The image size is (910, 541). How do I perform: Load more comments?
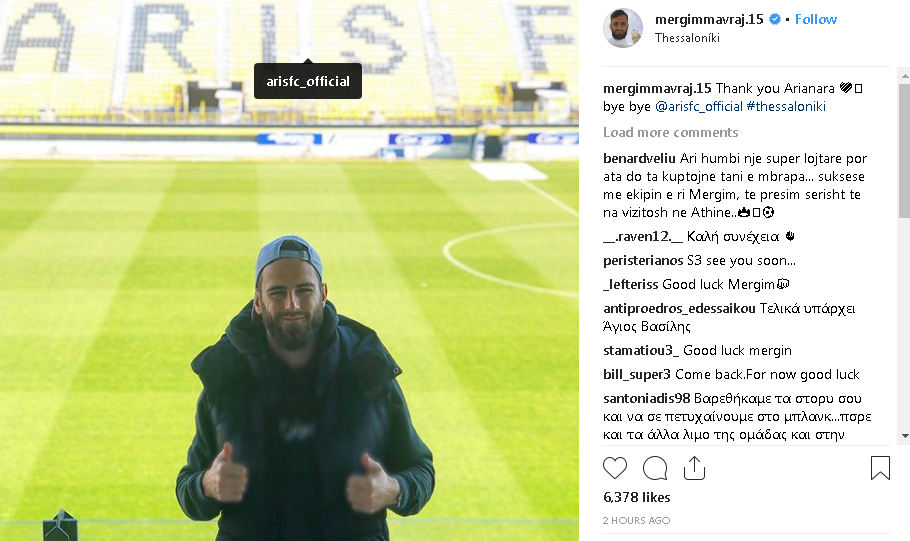coord(670,132)
